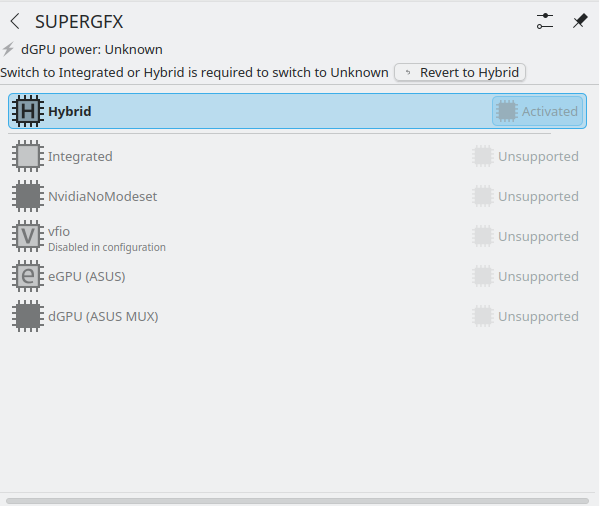
Task: Click the dGPU power lightning icon
Action: coord(9,49)
